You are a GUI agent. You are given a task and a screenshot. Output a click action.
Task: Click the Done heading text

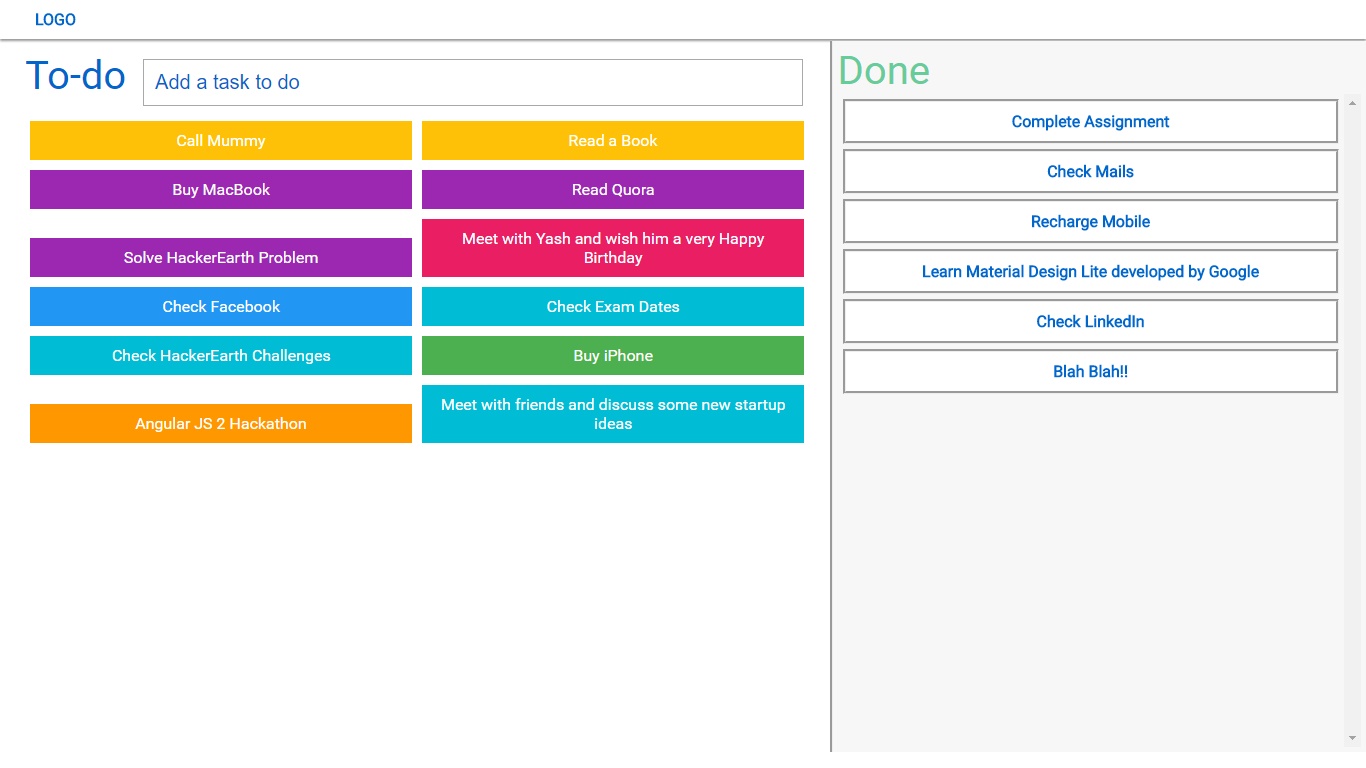tap(884, 70)
